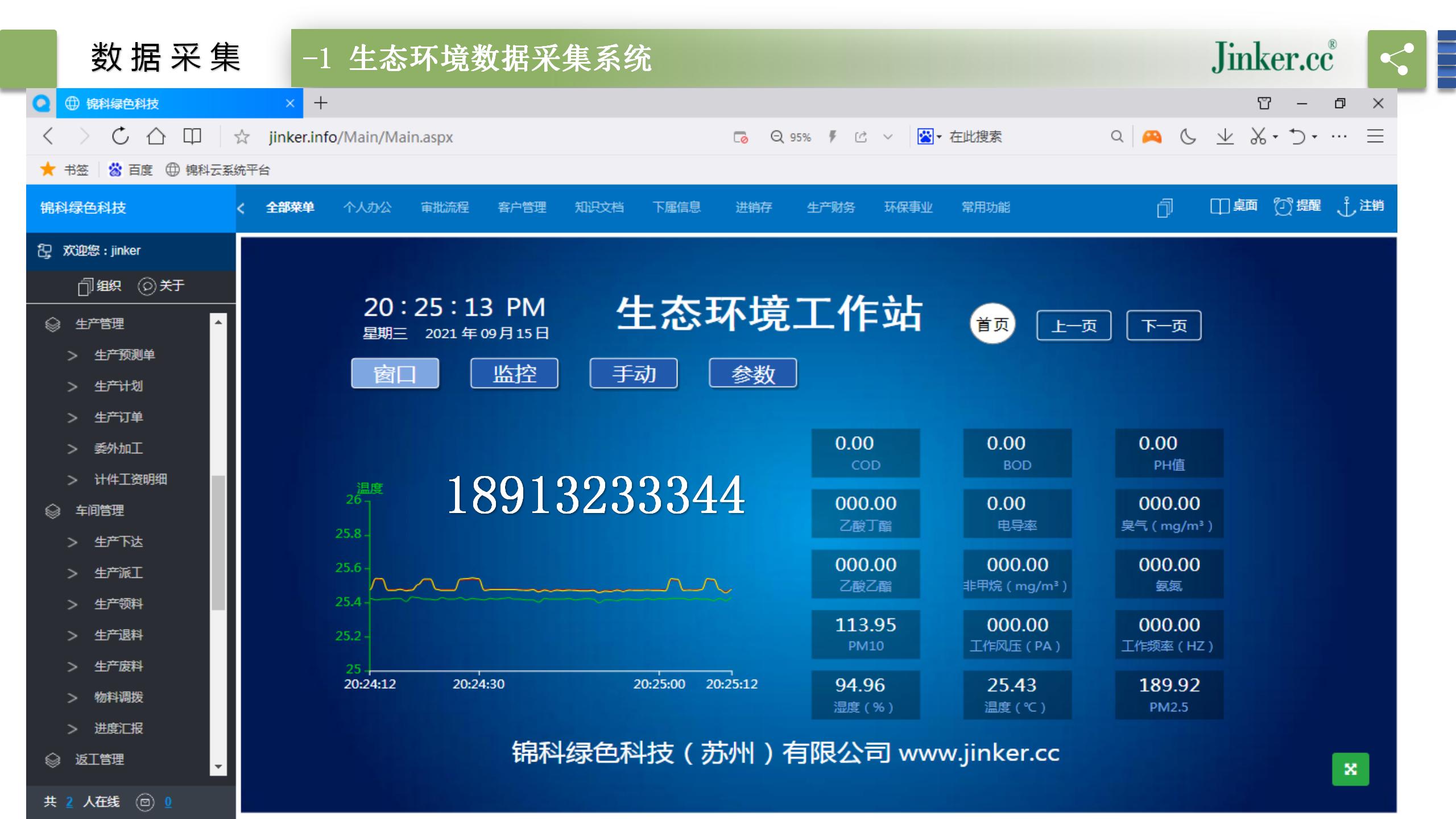Click the share icon in header
Viewport: 1456px width, 819px height.
pyautogui.click(x=1396, y=59)
